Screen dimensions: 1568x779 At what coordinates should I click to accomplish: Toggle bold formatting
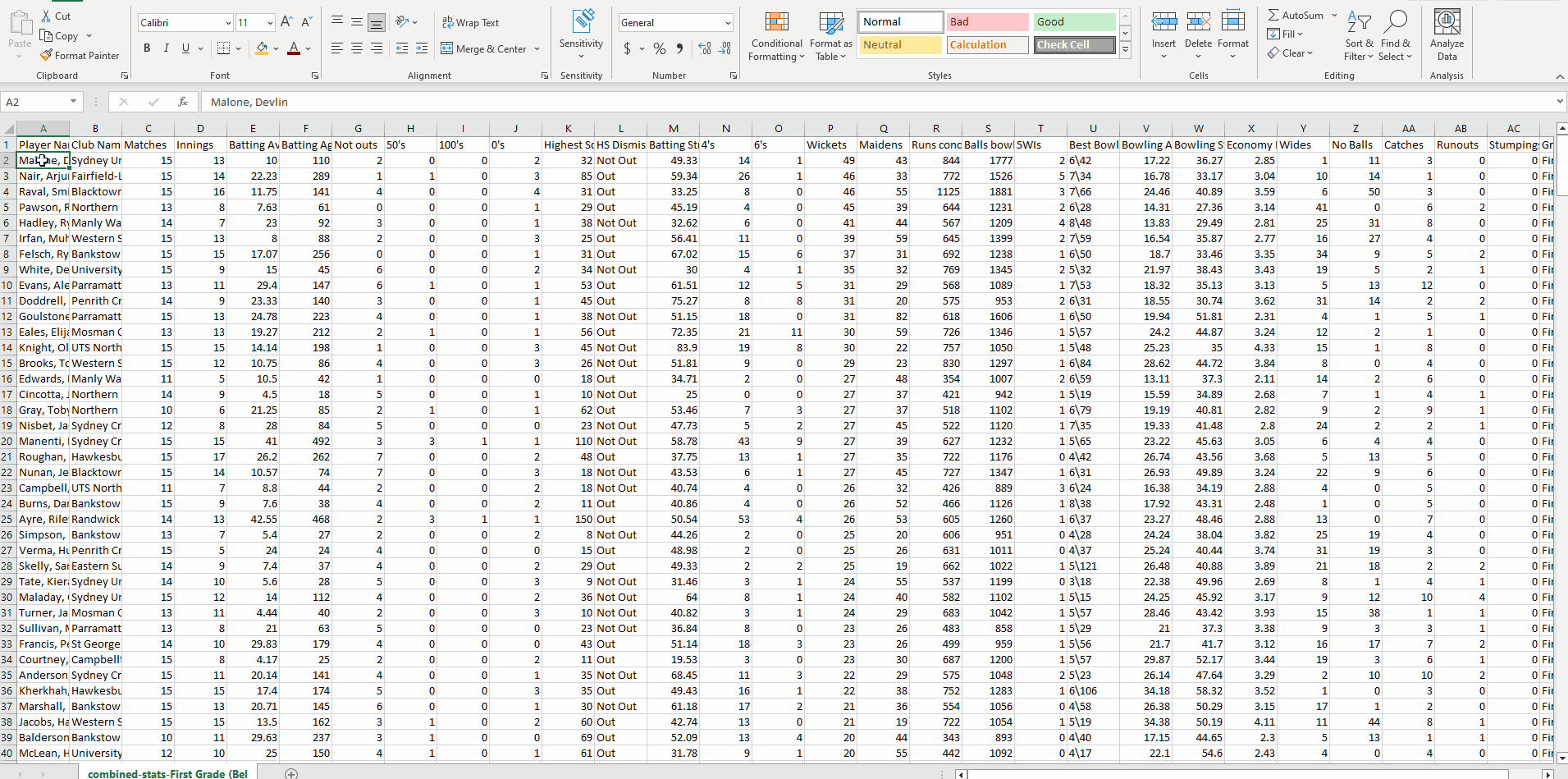tap(147, 48)
